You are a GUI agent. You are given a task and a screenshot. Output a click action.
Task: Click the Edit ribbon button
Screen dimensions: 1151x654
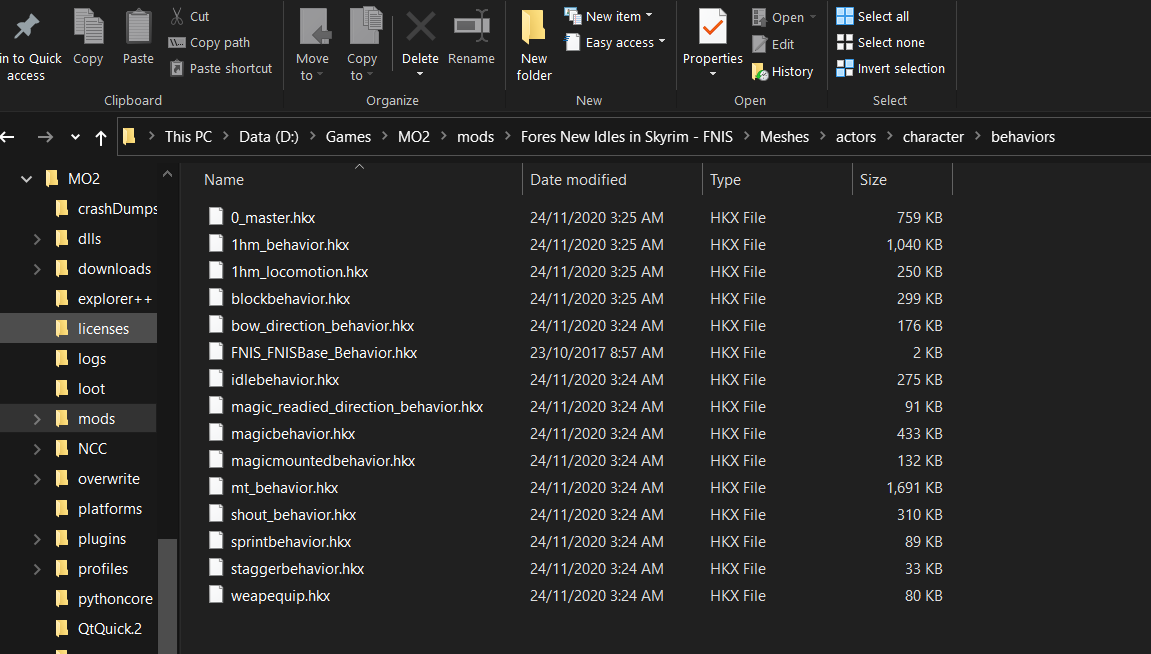(x=773, y=44)
